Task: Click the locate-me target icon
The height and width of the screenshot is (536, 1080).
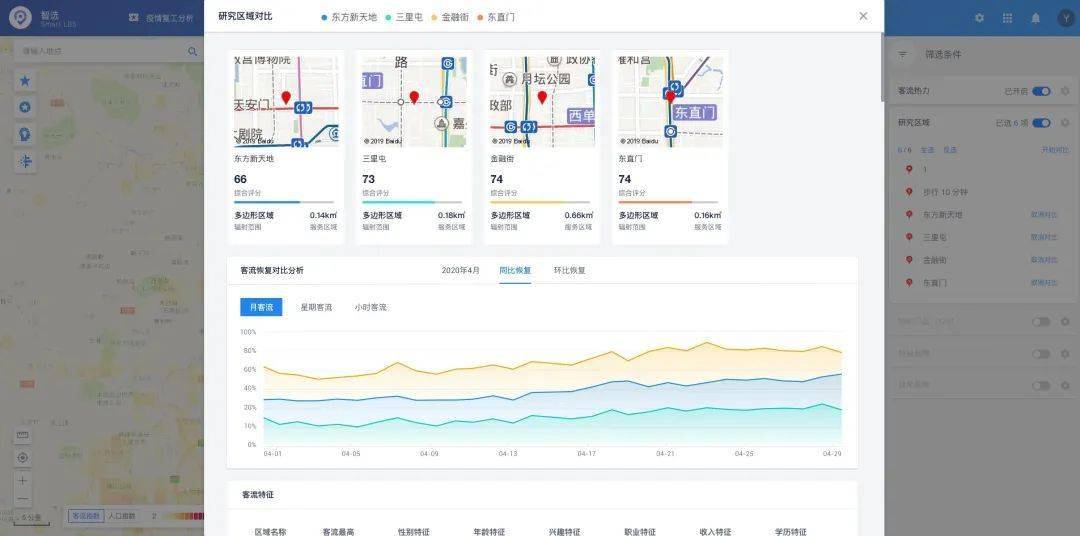Action: tap(23, 457)
